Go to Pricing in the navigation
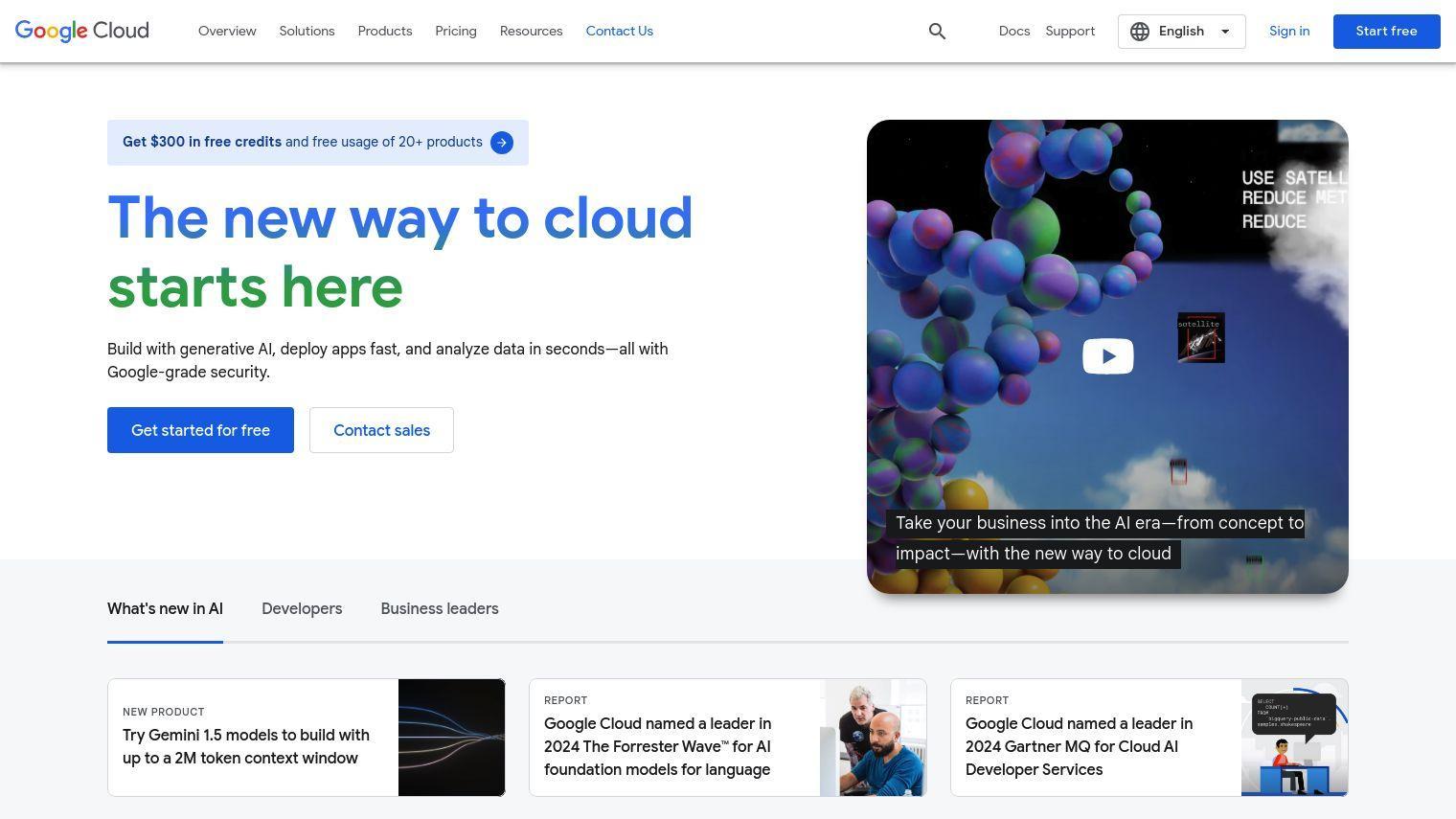The image size is (1456, 819). [456, 31]
